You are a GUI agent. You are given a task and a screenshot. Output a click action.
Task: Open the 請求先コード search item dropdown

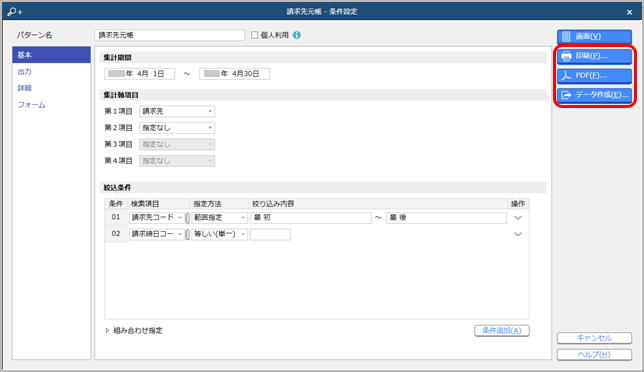tap(157, 218)
